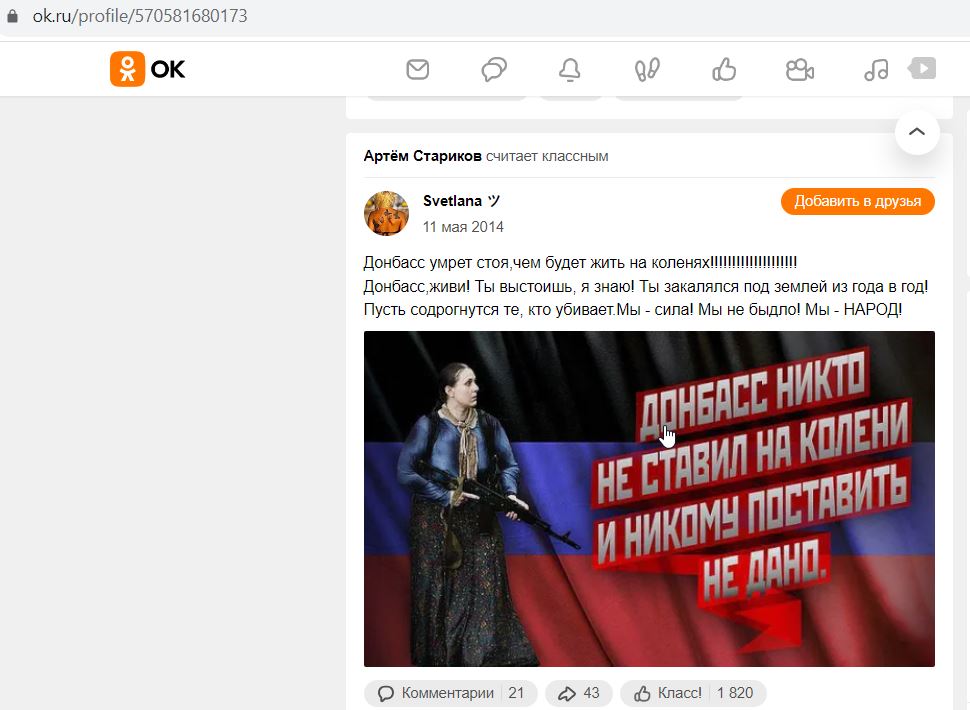Open the events thumbs-up icon in header
The width and height of the screenshot is (970, 710).
click(724, 69)
